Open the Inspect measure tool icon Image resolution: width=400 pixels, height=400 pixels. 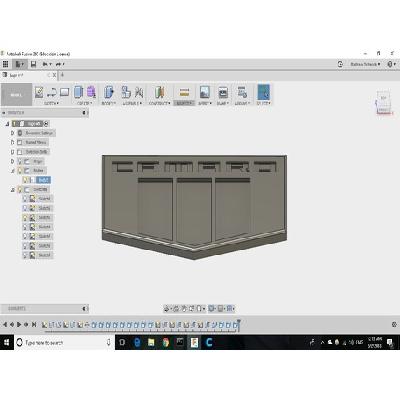click(184, 92)
